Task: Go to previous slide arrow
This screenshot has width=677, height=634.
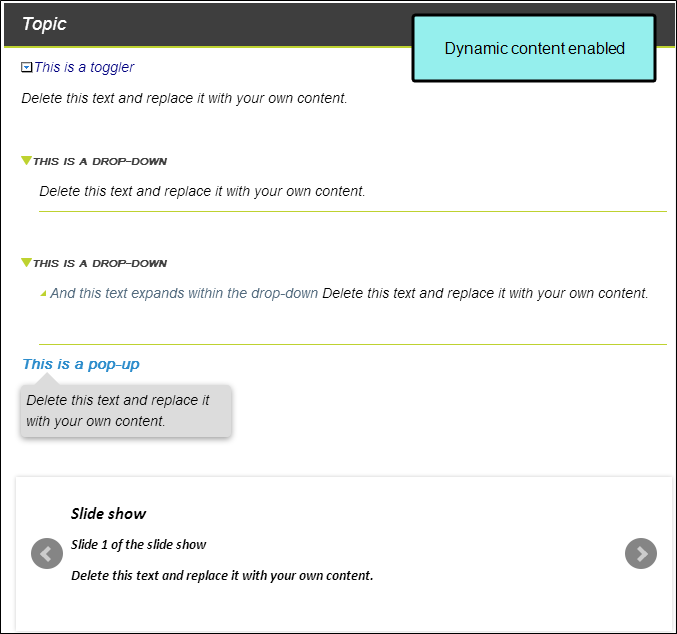Action: (x=47, y=553)
